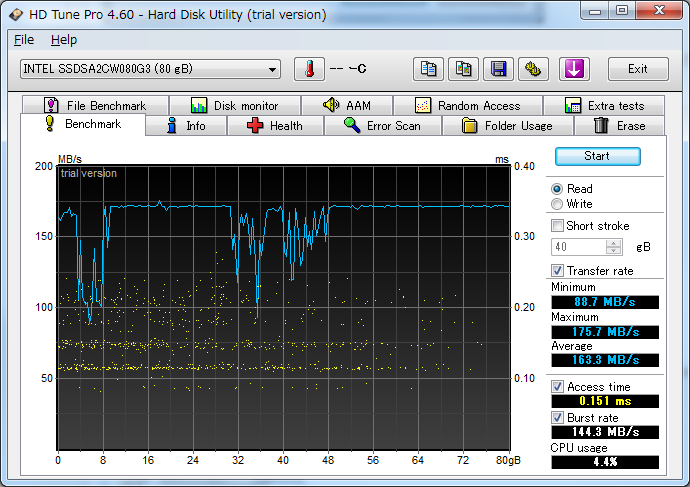Screen dimensions: 690x487
Task: Open the Folder Usage tab
Action: click(507, 126)
